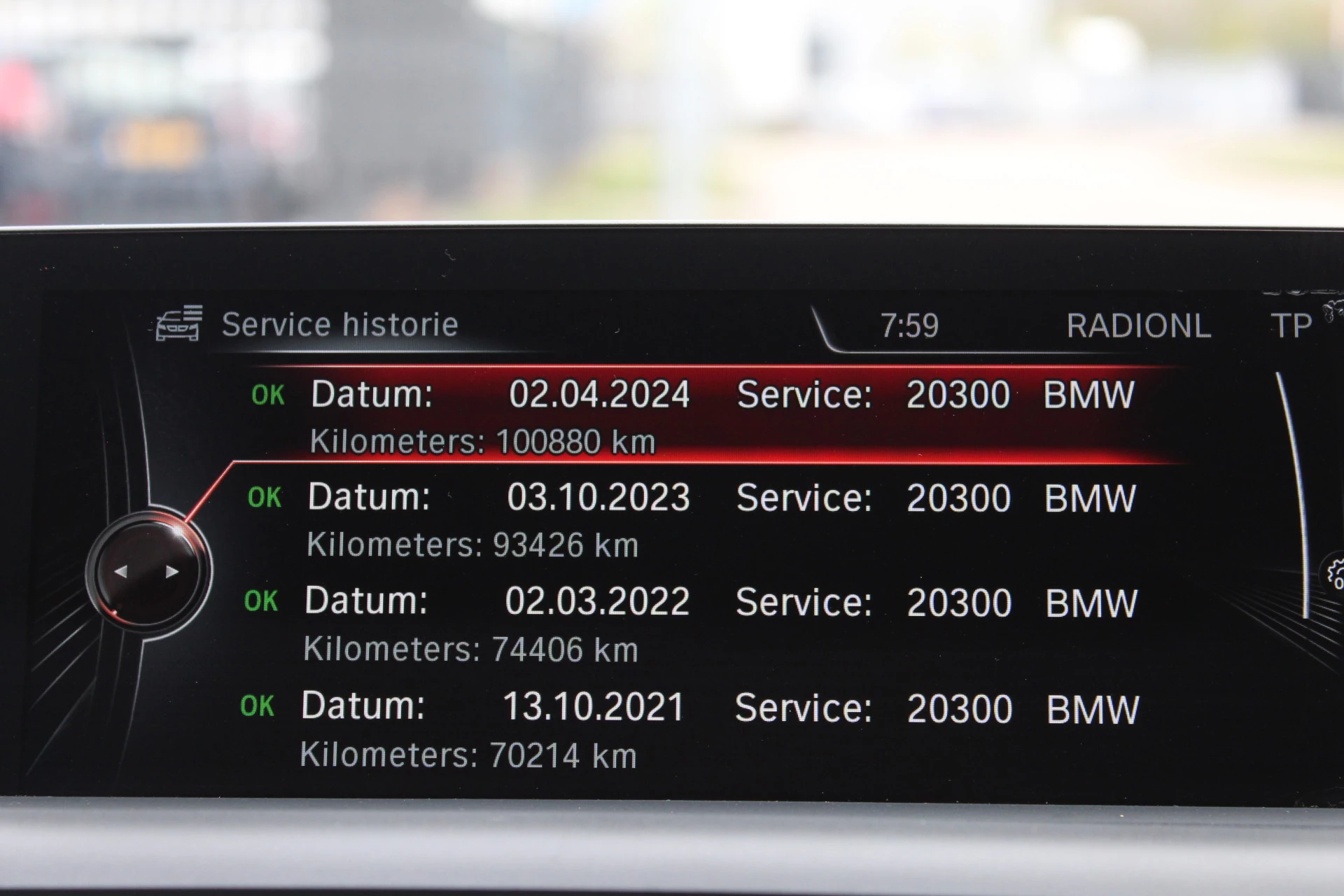Click Kilometers: 100880 km reading

(x=483, y=442)
